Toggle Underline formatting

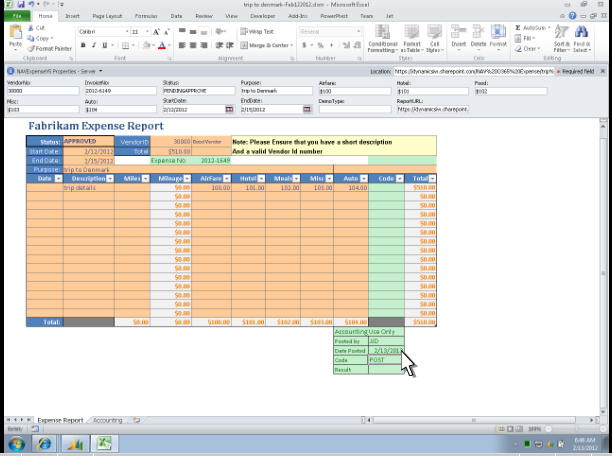[105, 45]
